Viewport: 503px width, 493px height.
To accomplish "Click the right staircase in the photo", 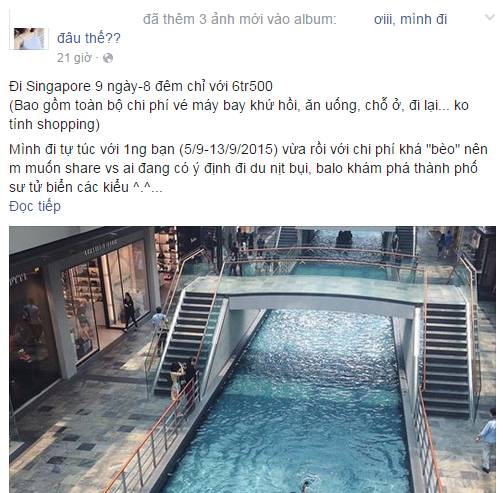I will pyautogui.click(x=447, y=357).
